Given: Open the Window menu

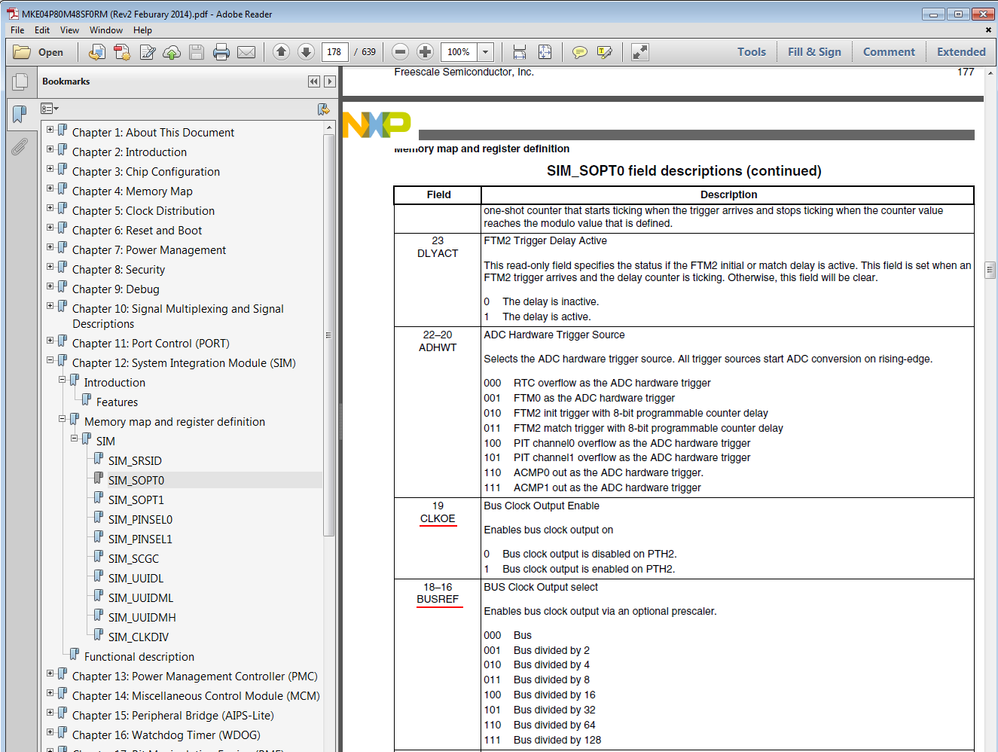Looking at the screenshot, I should [106, 30].
